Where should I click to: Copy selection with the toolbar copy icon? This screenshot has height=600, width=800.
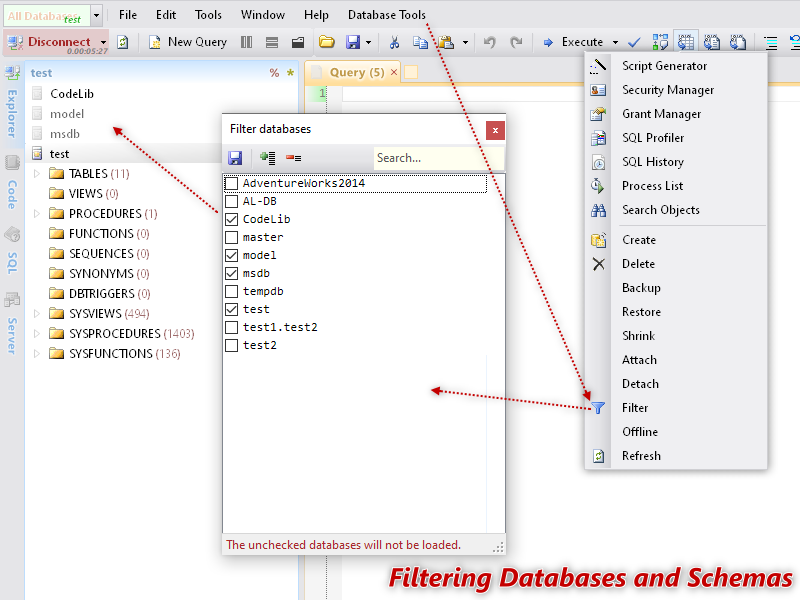[420, 42]
